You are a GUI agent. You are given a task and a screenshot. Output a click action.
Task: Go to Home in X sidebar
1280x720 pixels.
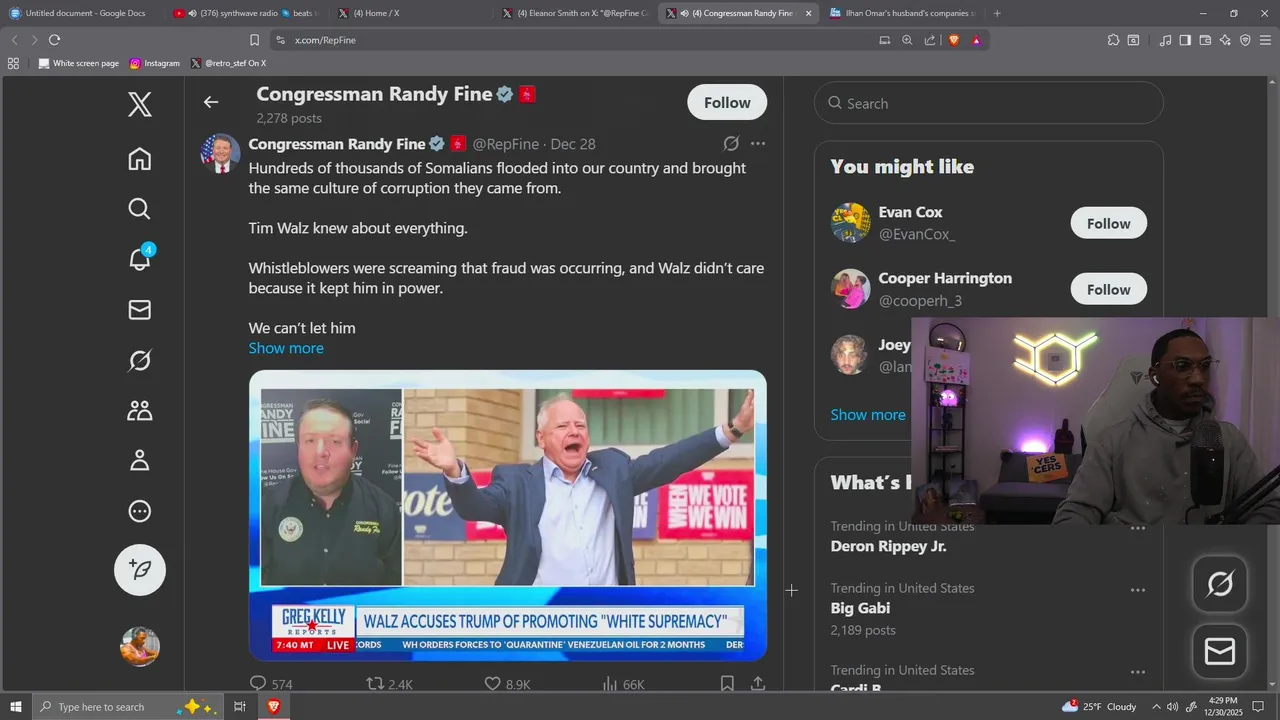tap(140, 159)
